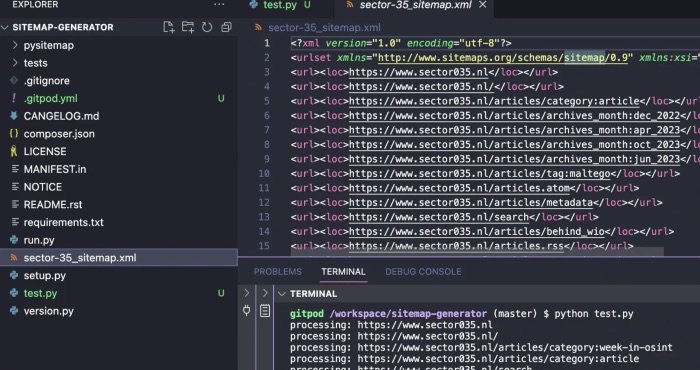Open the PROBLEMS panel tab
The image size is (700, 370).
pos(278,271)
